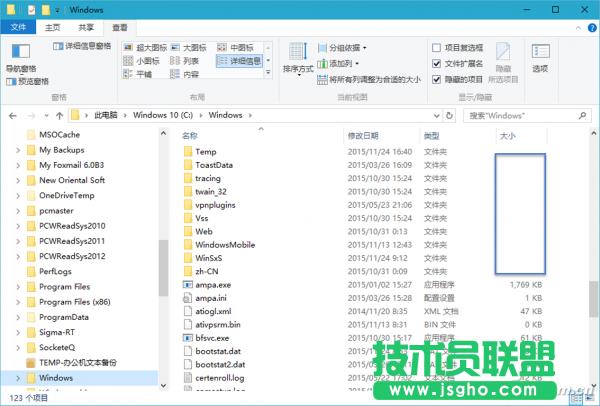Uncheck the 文件扩展名 file extensions checkbox
Viewport: 600px width, 406px height.
coord(436,63)
